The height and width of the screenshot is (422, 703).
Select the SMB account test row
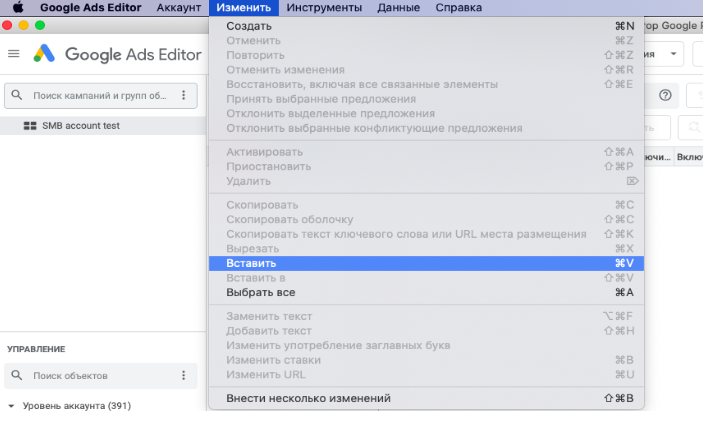(x=103, y=126)
